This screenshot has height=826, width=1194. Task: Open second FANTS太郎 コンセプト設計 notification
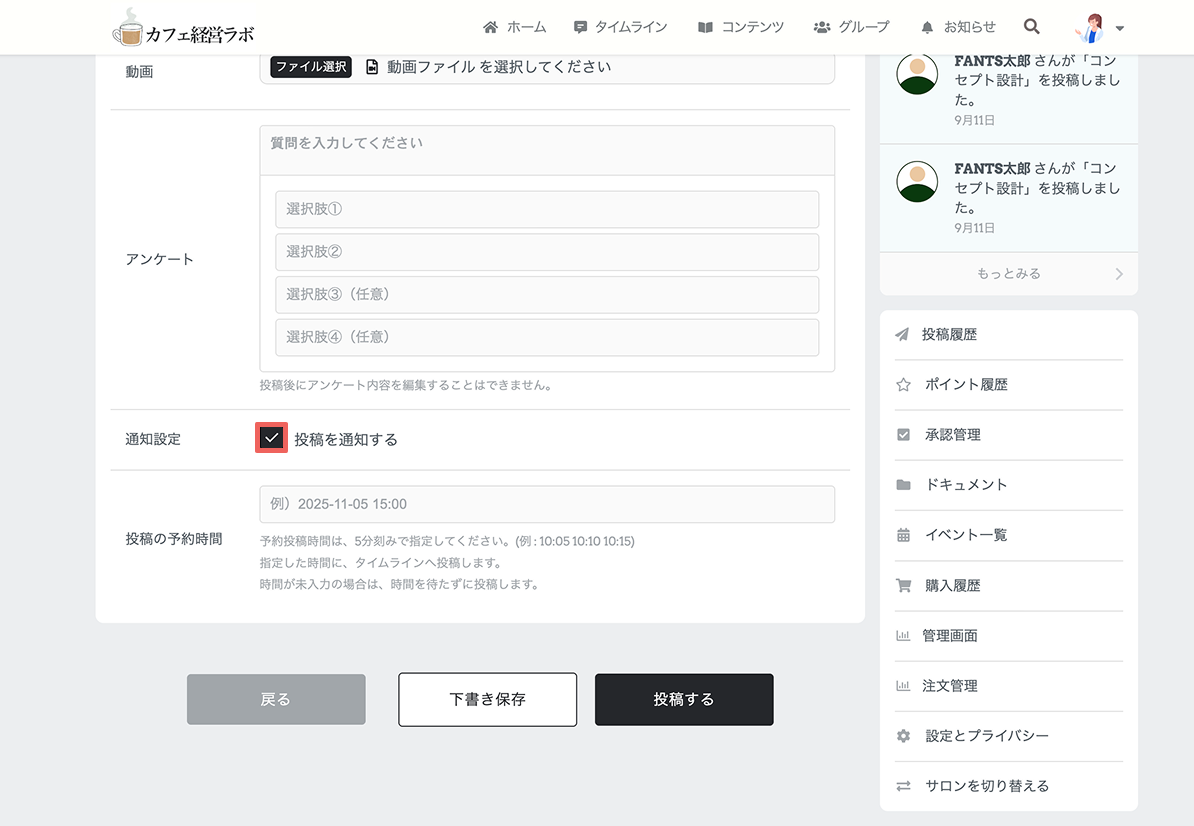click(x=1008, y=198)
